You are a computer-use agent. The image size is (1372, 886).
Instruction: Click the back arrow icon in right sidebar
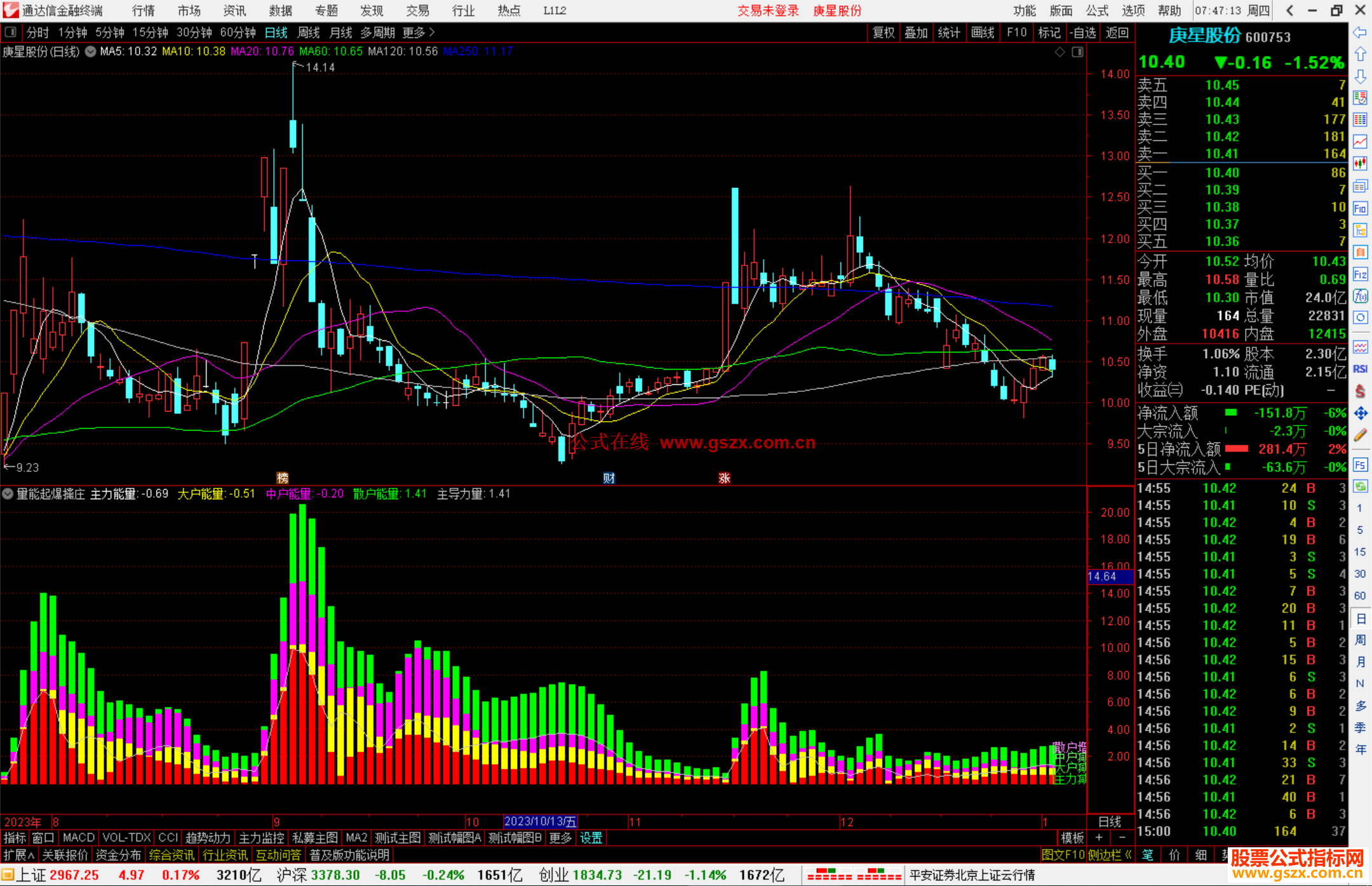[x=1360, y=32]
